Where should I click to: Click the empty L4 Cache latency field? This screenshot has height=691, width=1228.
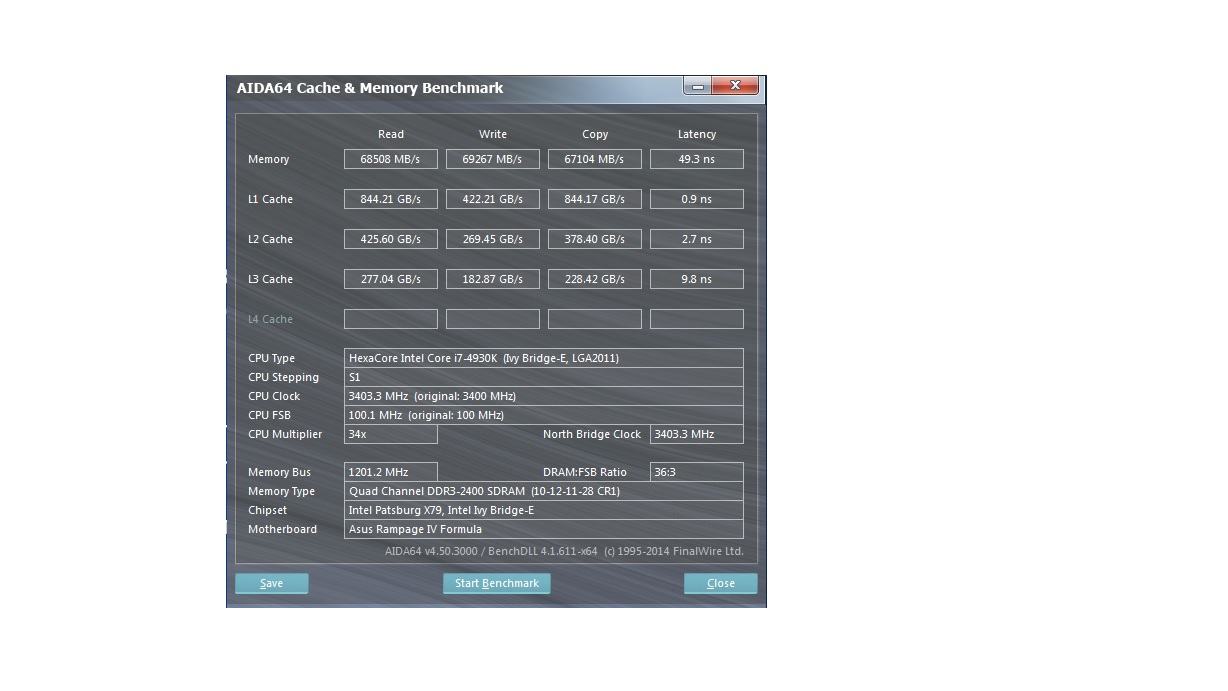pyautogui.click(x=697, y=319)
